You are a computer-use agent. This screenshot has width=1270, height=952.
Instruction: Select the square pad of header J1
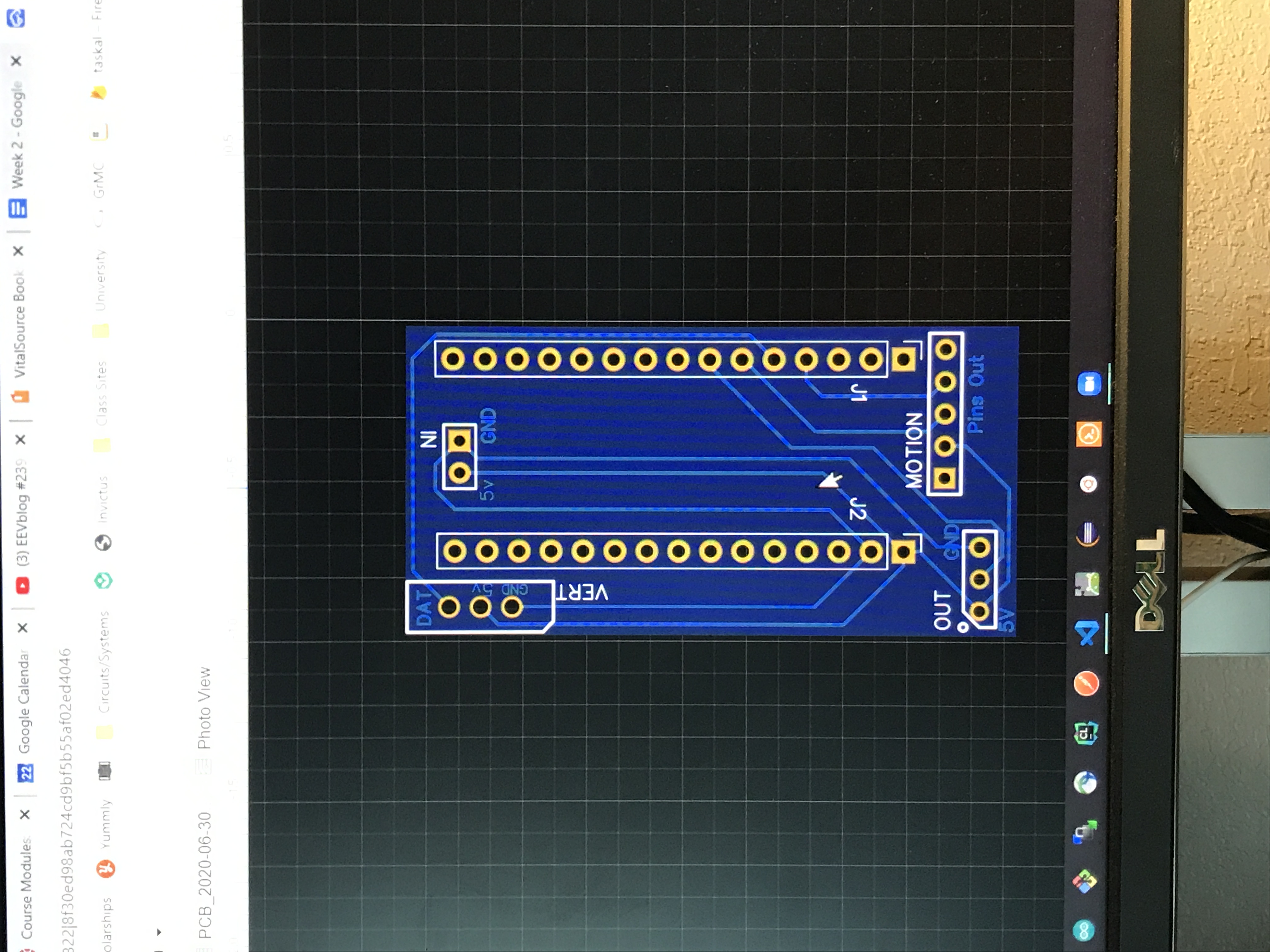[x=903, y=360]
